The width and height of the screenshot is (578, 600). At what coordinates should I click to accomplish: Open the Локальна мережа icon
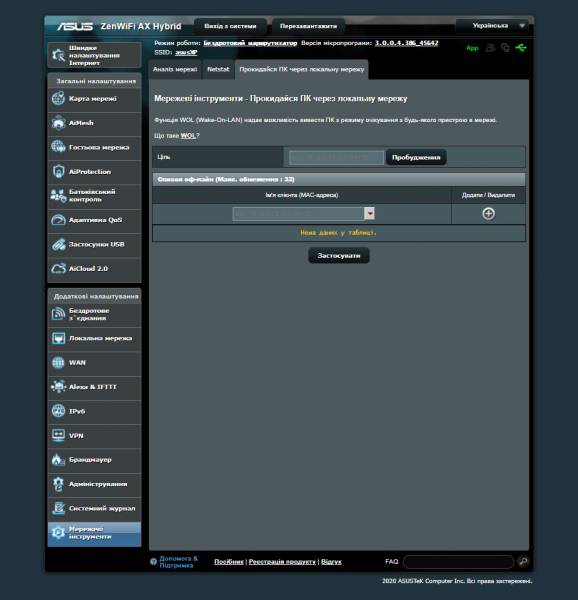[x=58, y=338]
